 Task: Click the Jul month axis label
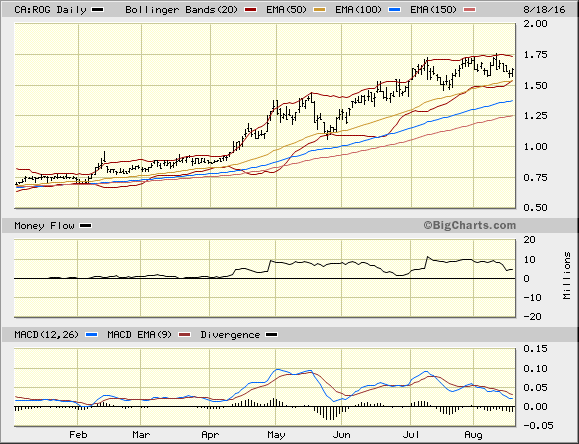(411, 435)
